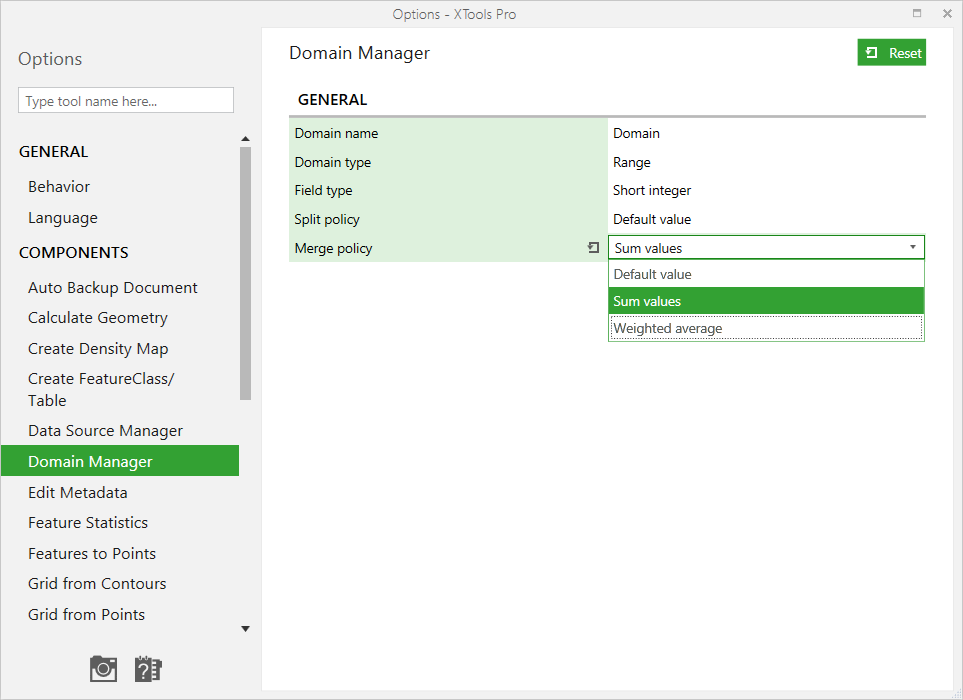Select Features to Points component
Screen dimensions: 963x700
(92, 553)
